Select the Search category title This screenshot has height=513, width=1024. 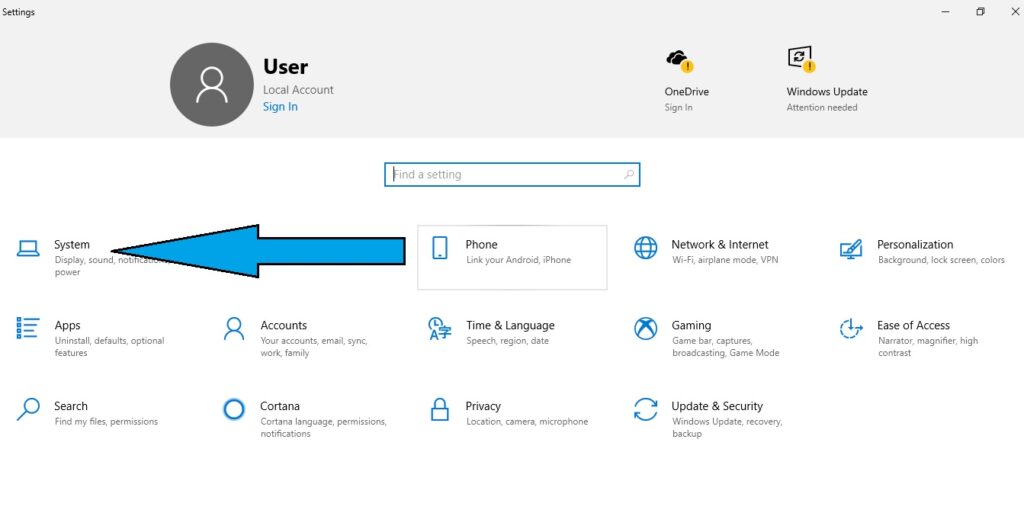coord(71,406)
